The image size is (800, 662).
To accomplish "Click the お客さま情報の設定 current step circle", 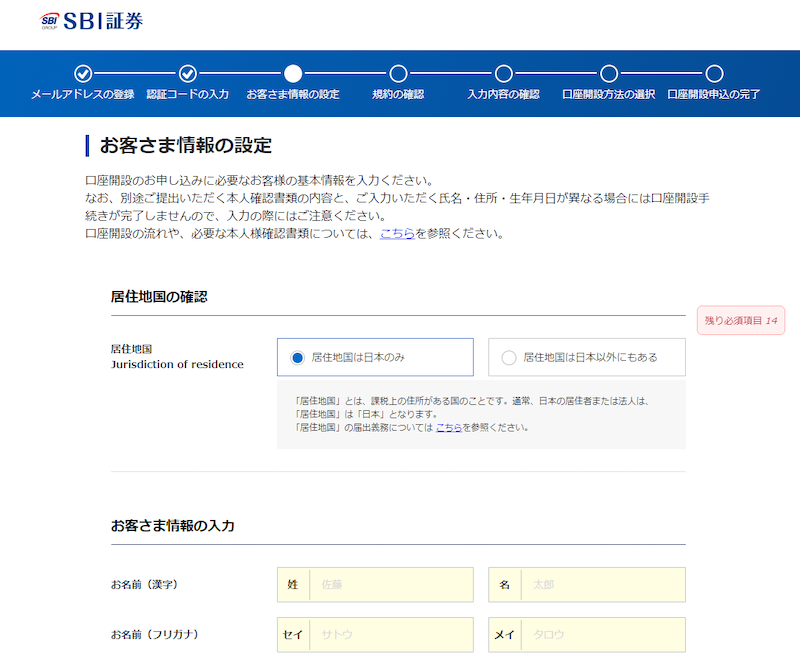I will 292,73.
